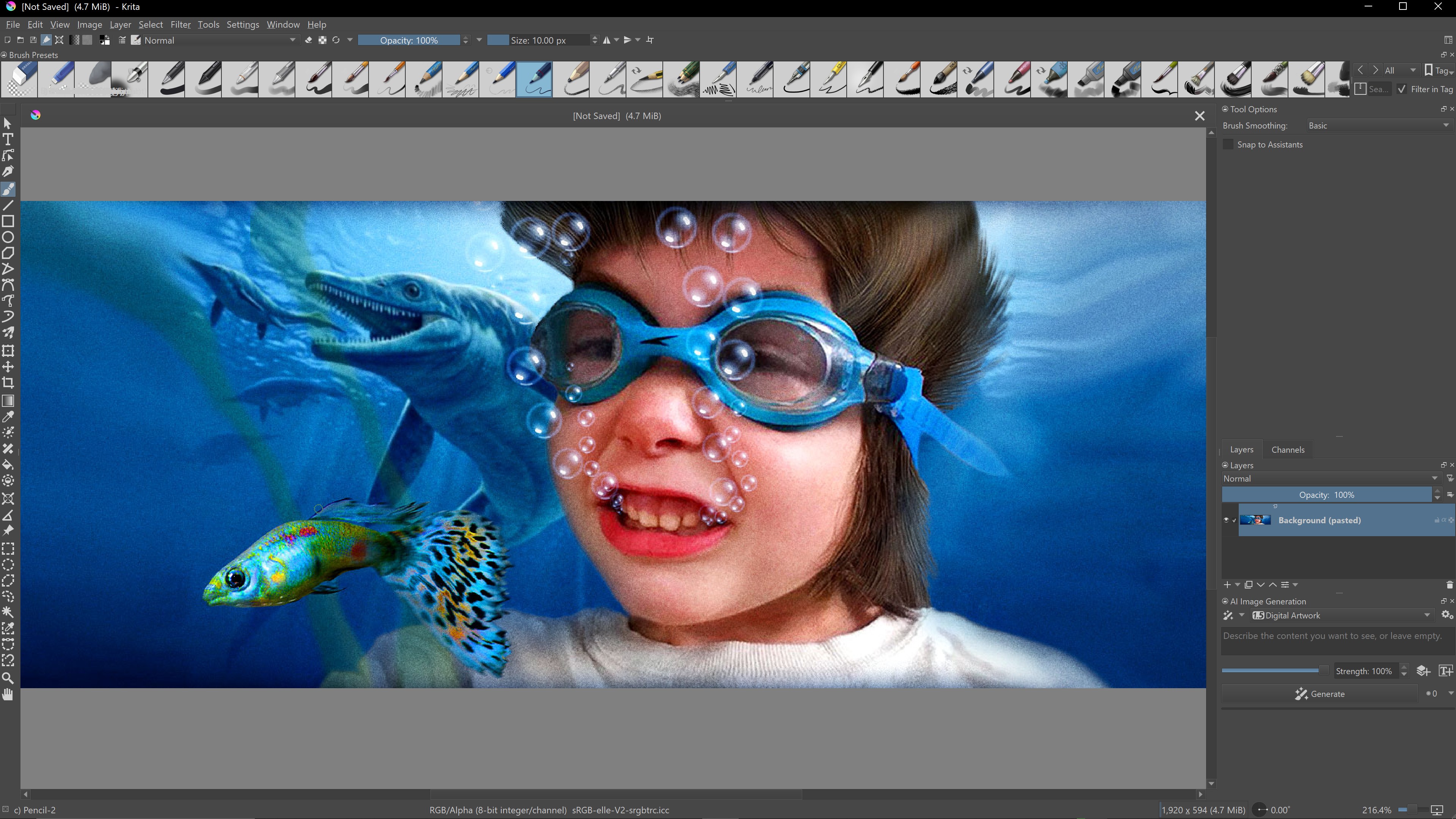Open the Image menu

click(90, 24)
